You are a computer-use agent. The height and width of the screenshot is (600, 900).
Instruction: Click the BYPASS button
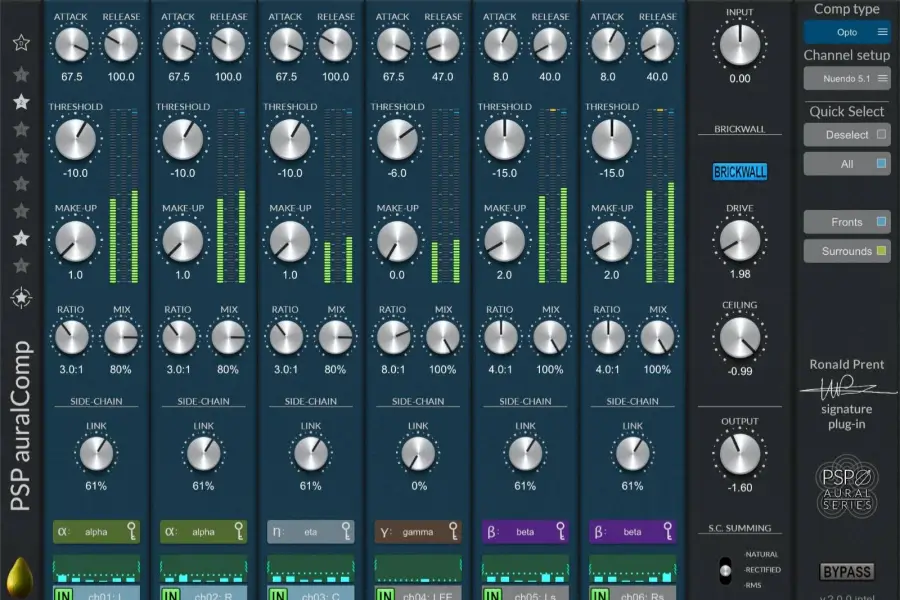(x=847, y=572)
